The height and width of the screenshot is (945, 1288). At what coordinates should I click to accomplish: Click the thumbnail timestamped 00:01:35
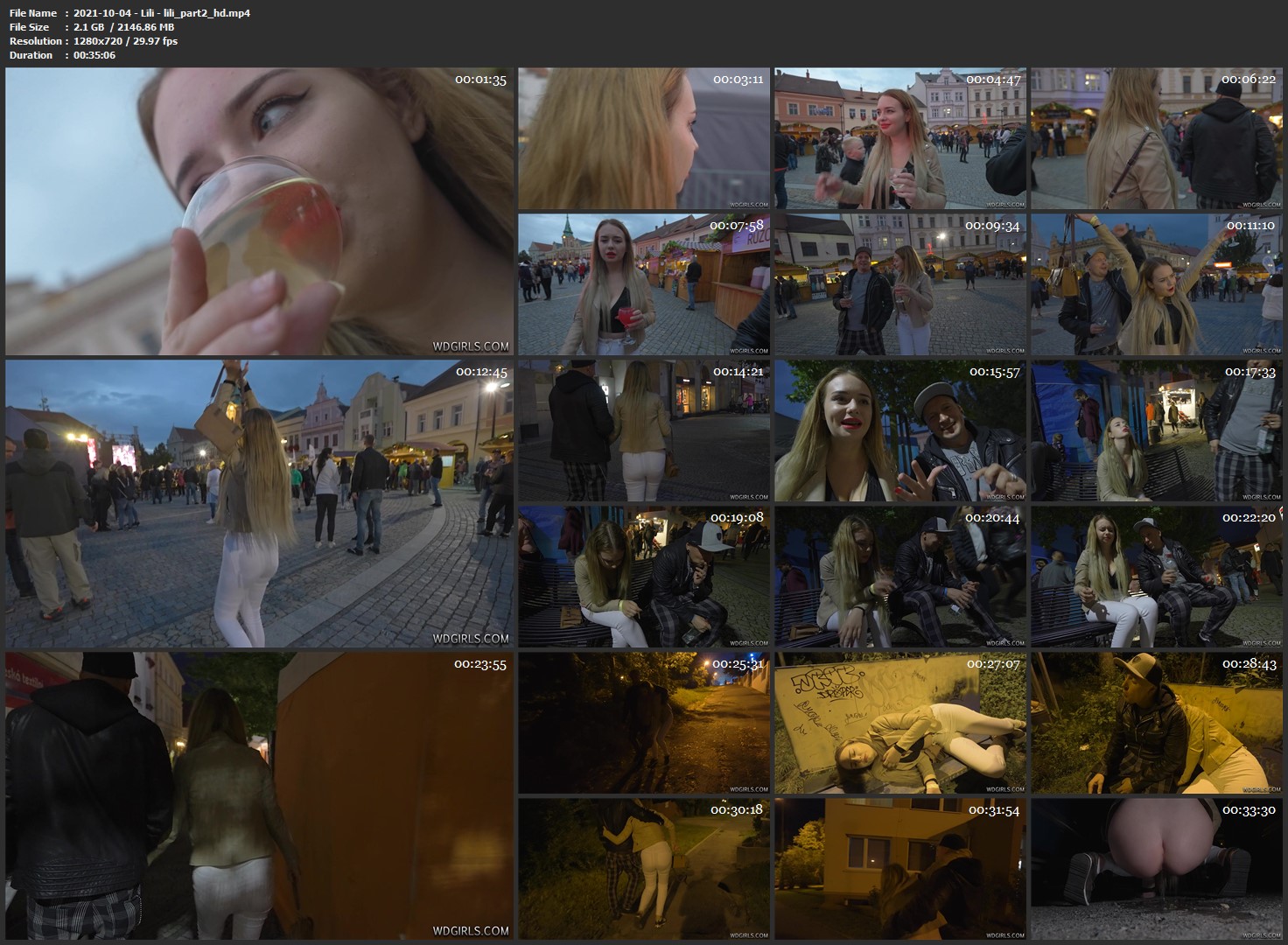(259, 212)
